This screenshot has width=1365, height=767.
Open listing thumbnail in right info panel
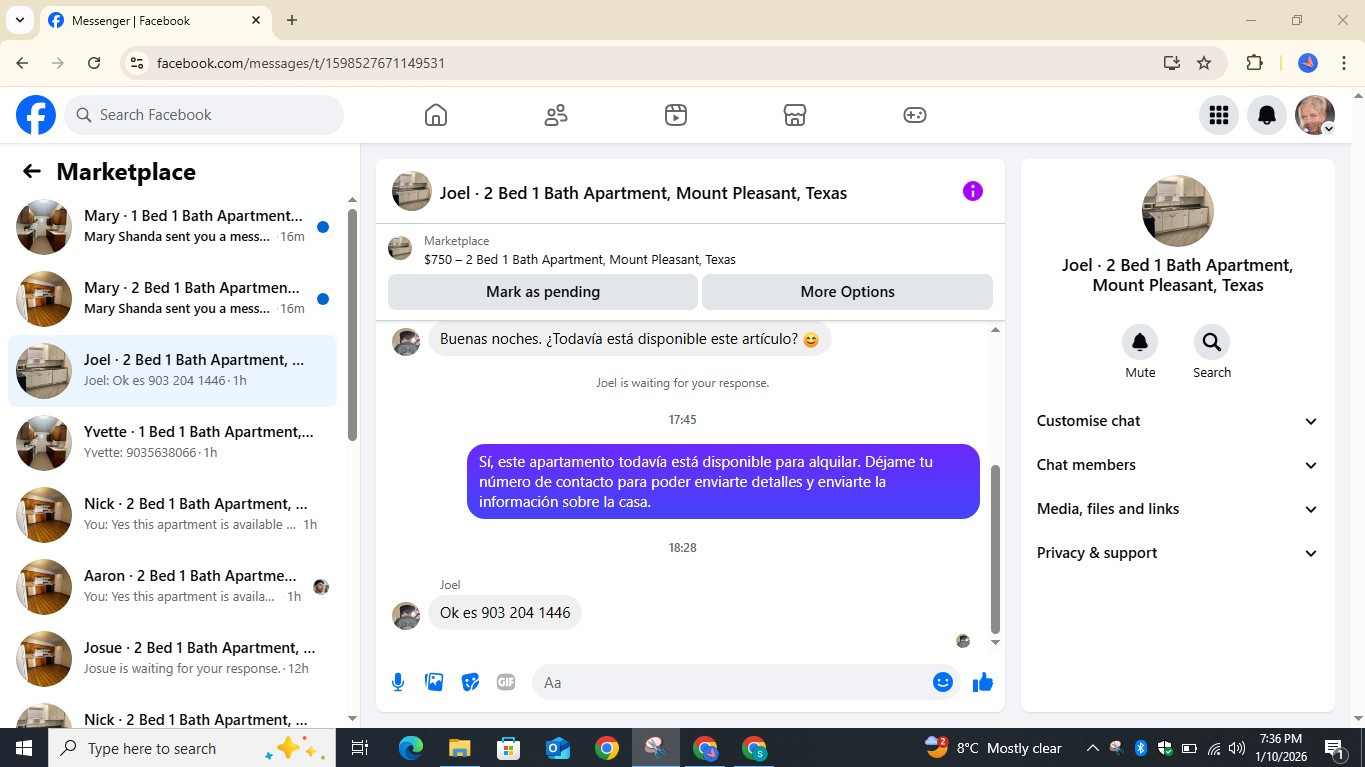pos(1178,211)
